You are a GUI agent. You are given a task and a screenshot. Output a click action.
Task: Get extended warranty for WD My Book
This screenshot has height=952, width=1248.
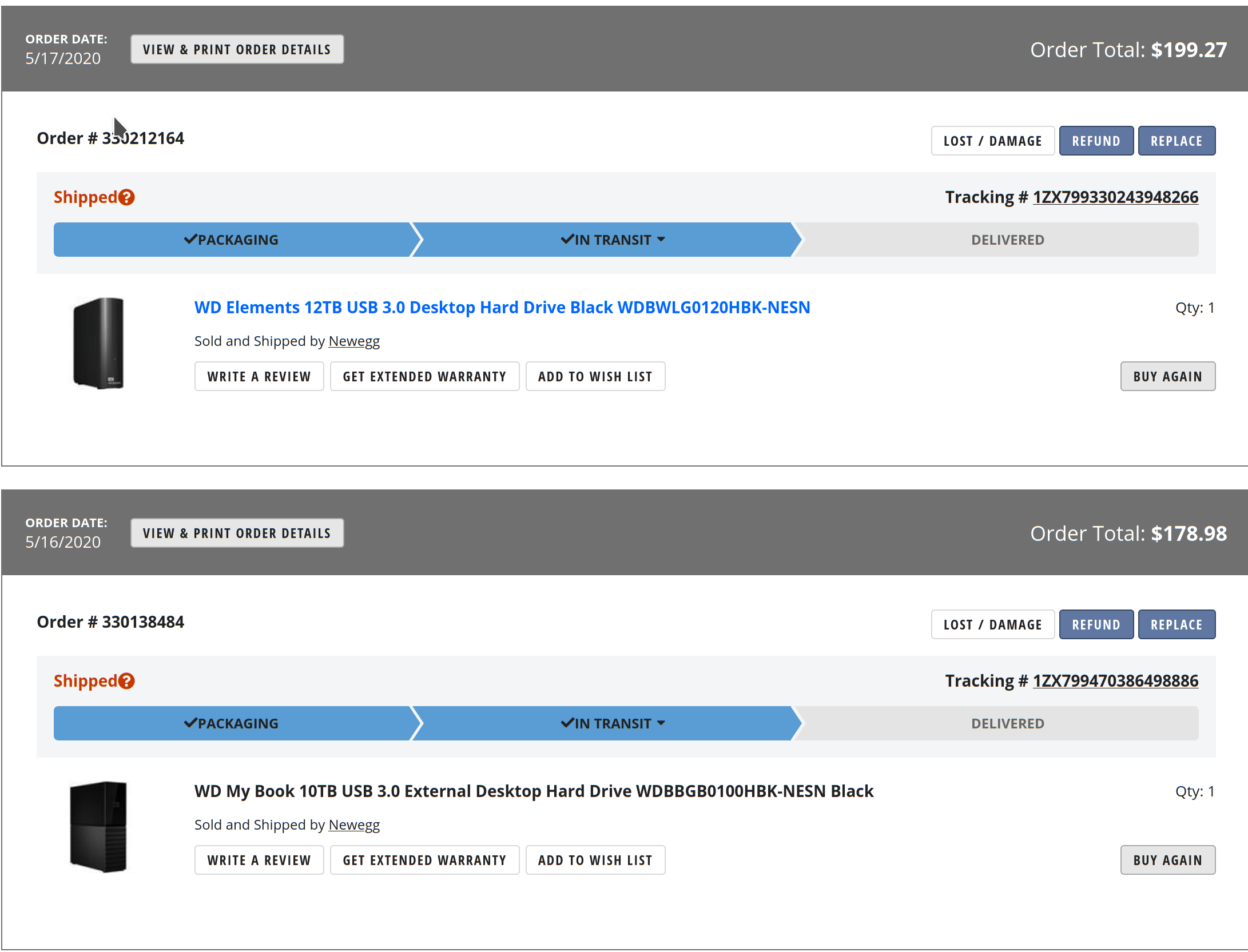[424, 861]
